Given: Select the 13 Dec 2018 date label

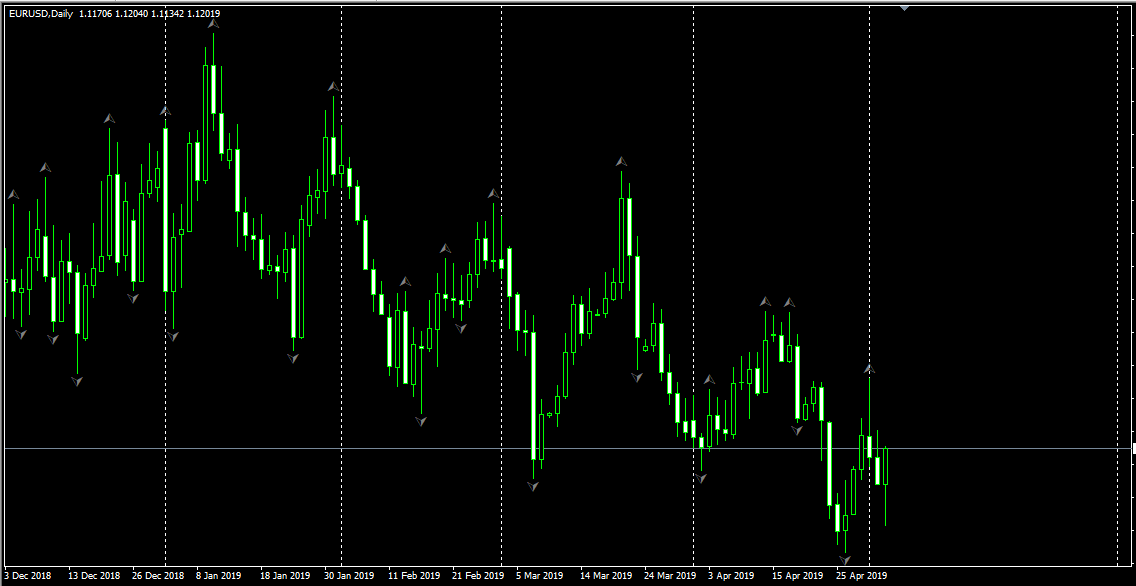Looking at the screenshot, I should 94,576.
